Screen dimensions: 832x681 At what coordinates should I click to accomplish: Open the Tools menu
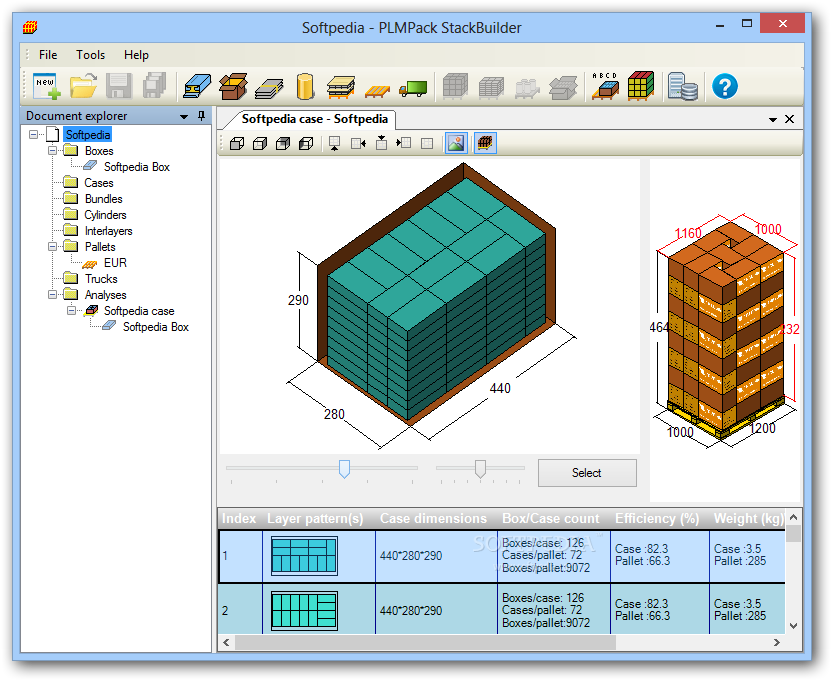90,55
